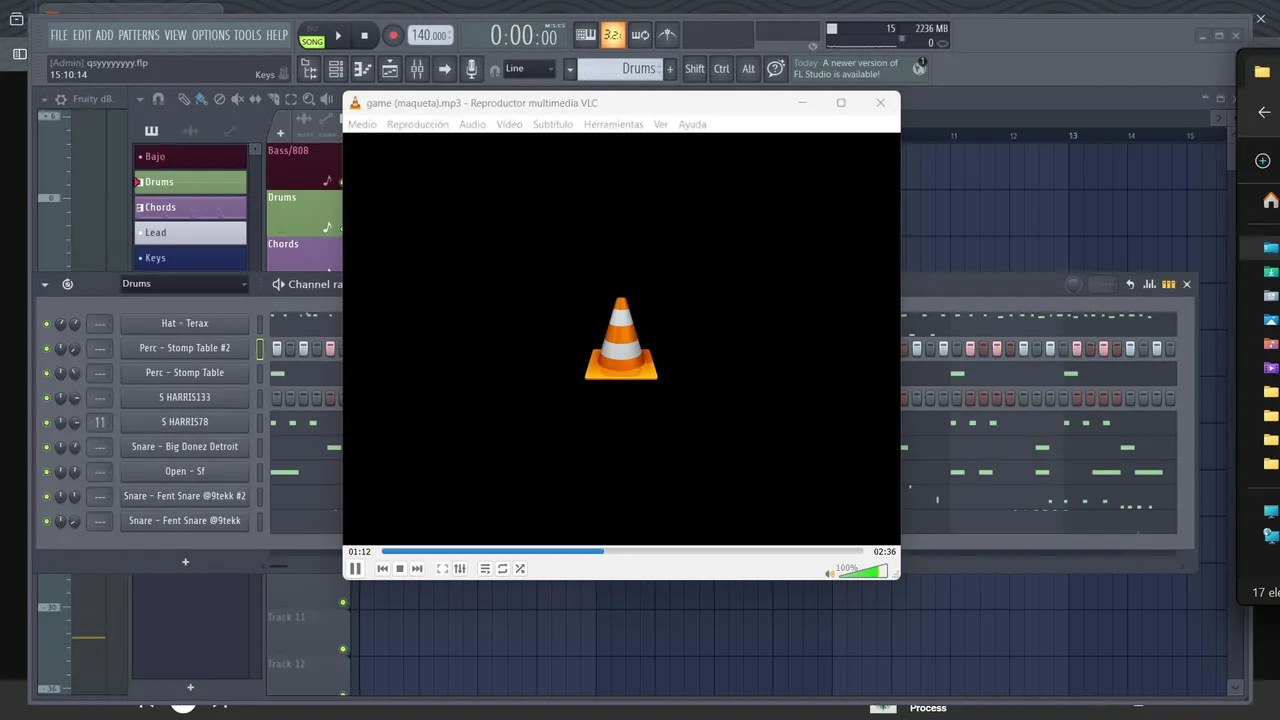Select the Keys pattern in the picker
The image size is (1280, 720).
click(x=190, y=258)
